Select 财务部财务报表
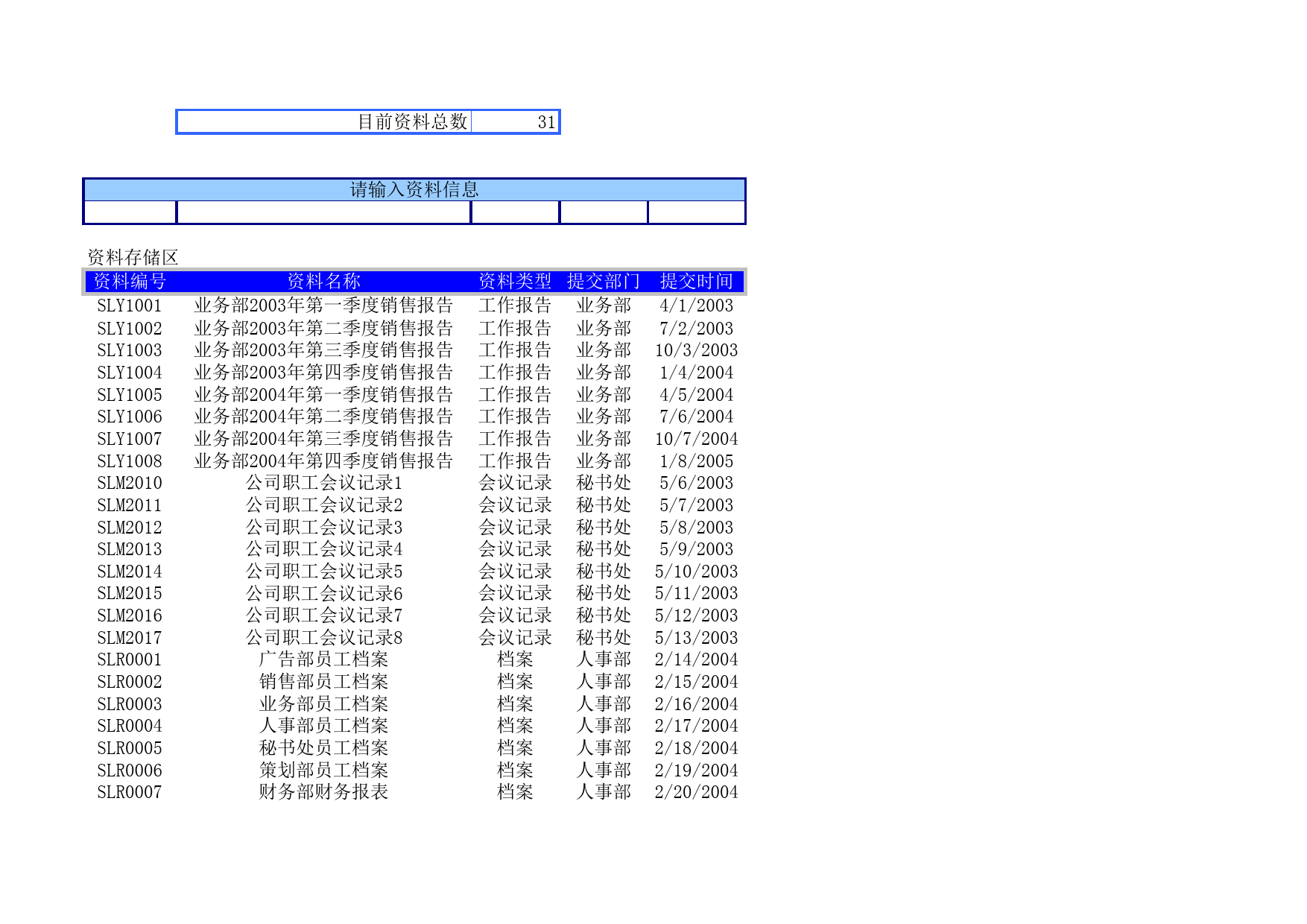This screenshot has width=1307, height=924. point(324,792)
